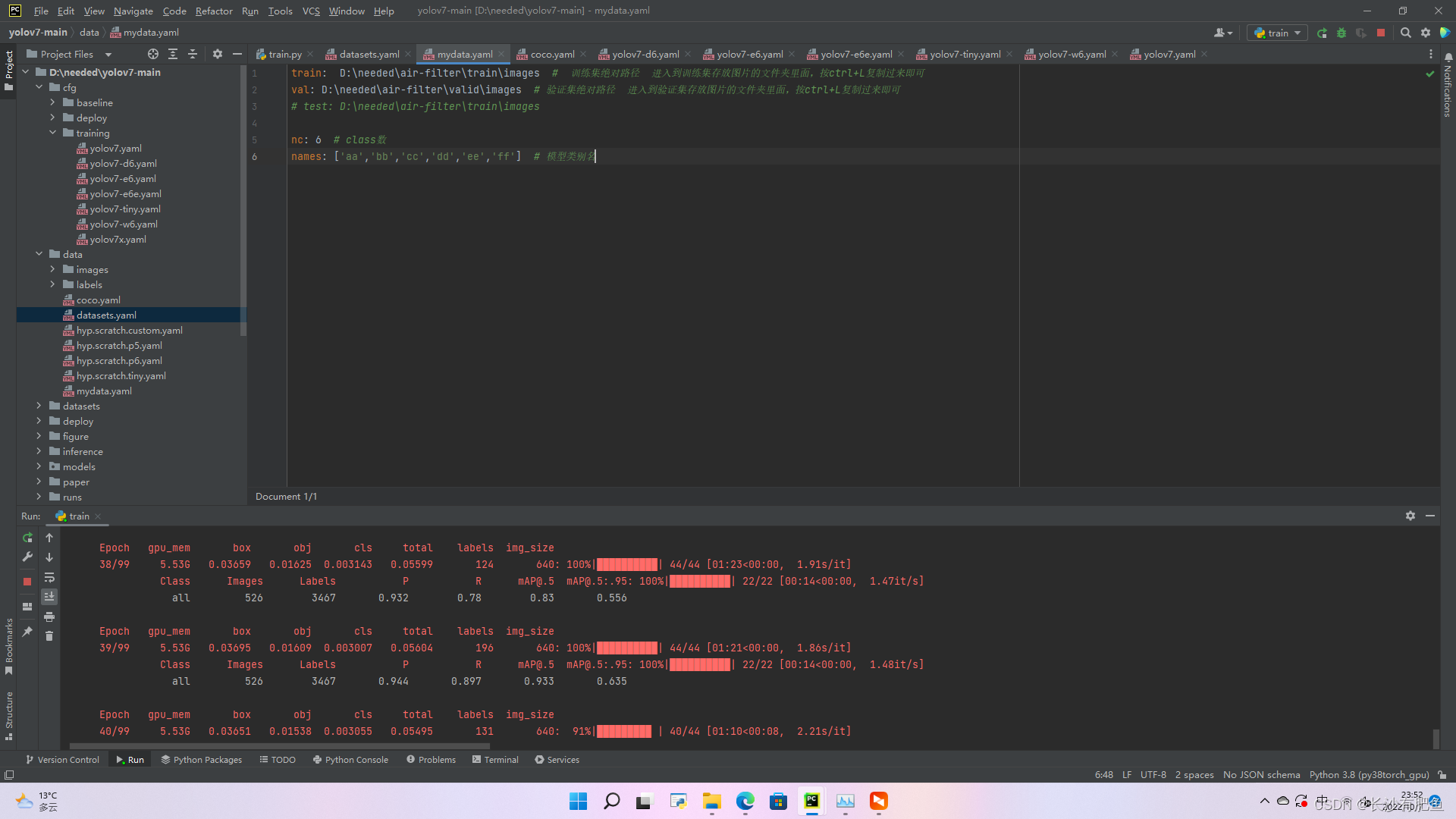Open the Problems tool window
Screen dimensions: 1456x819
click(x=431, y=759)
